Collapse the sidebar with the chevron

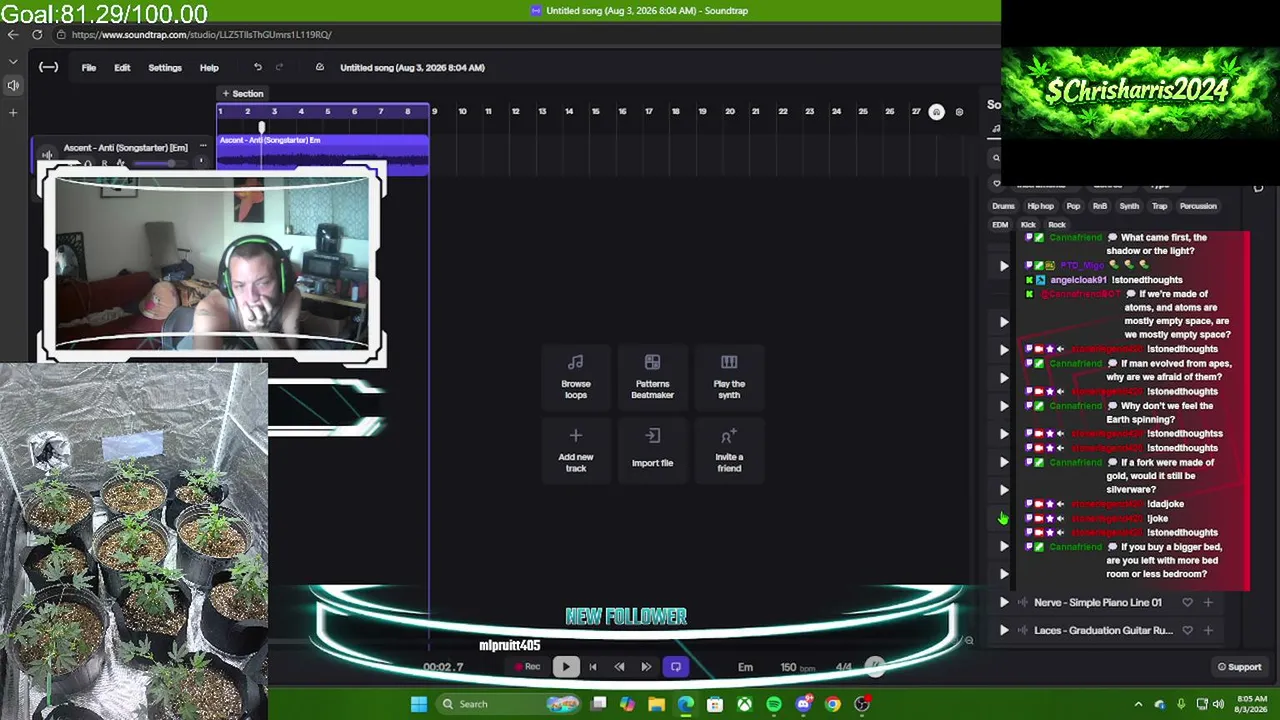tap(13, 62)
